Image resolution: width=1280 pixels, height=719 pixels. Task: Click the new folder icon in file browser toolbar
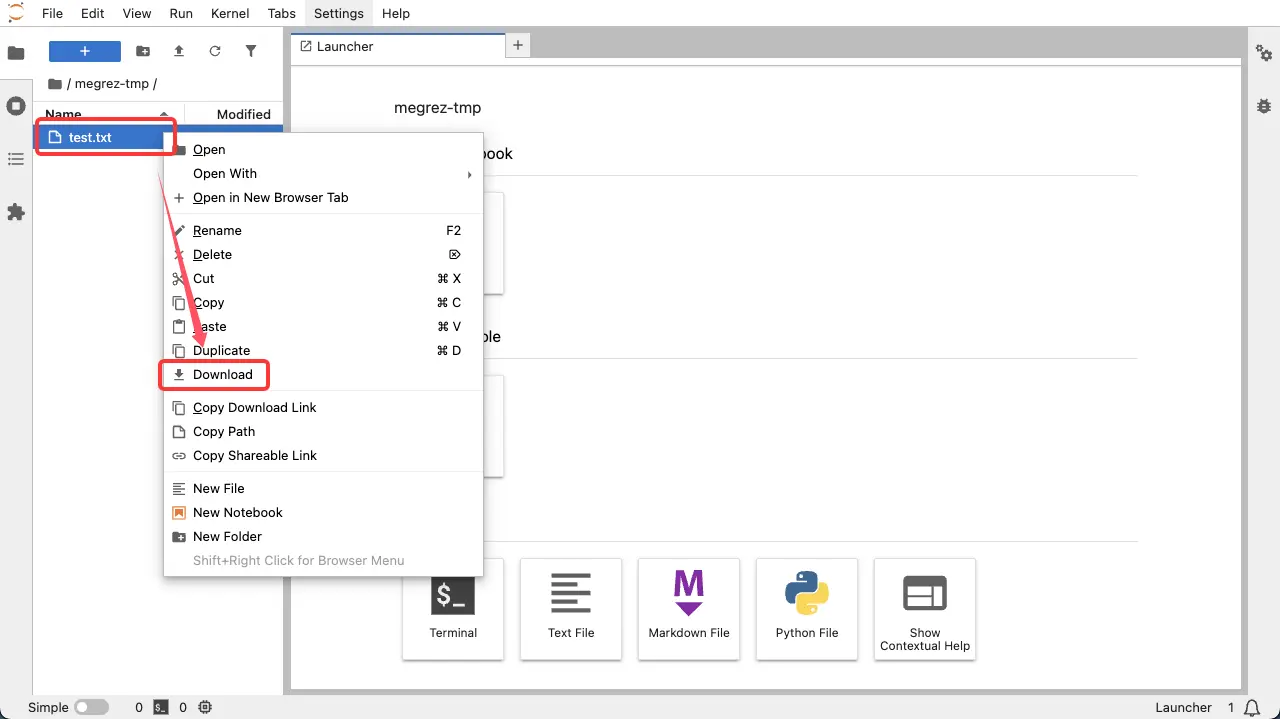click(143, 51)
